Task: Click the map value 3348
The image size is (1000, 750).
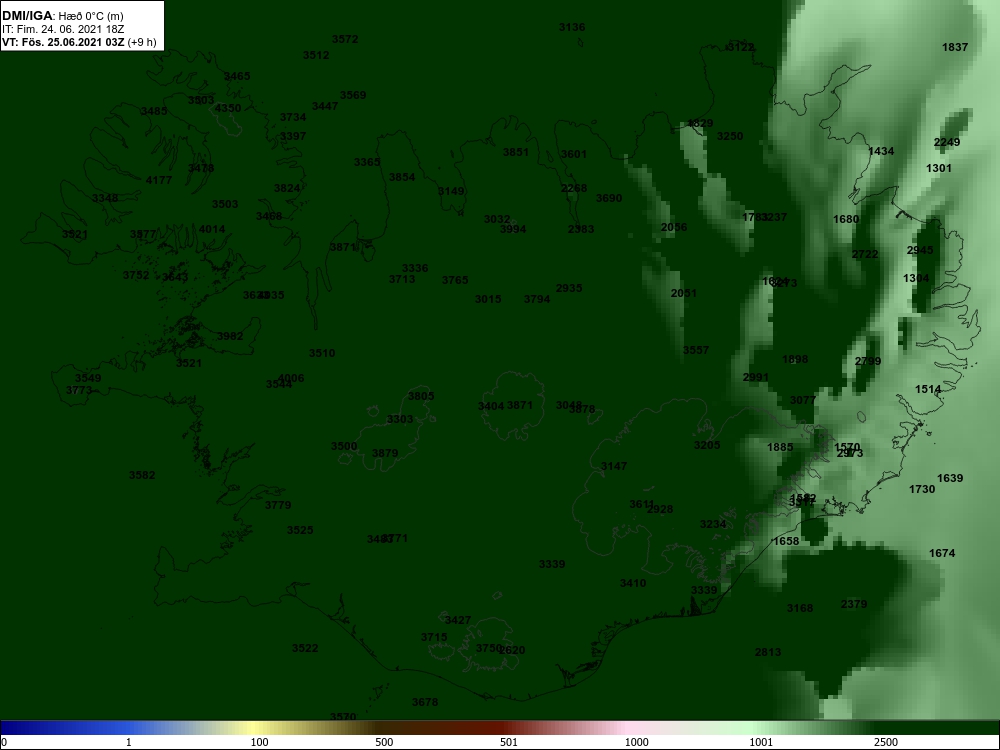Action: (105, 198)
